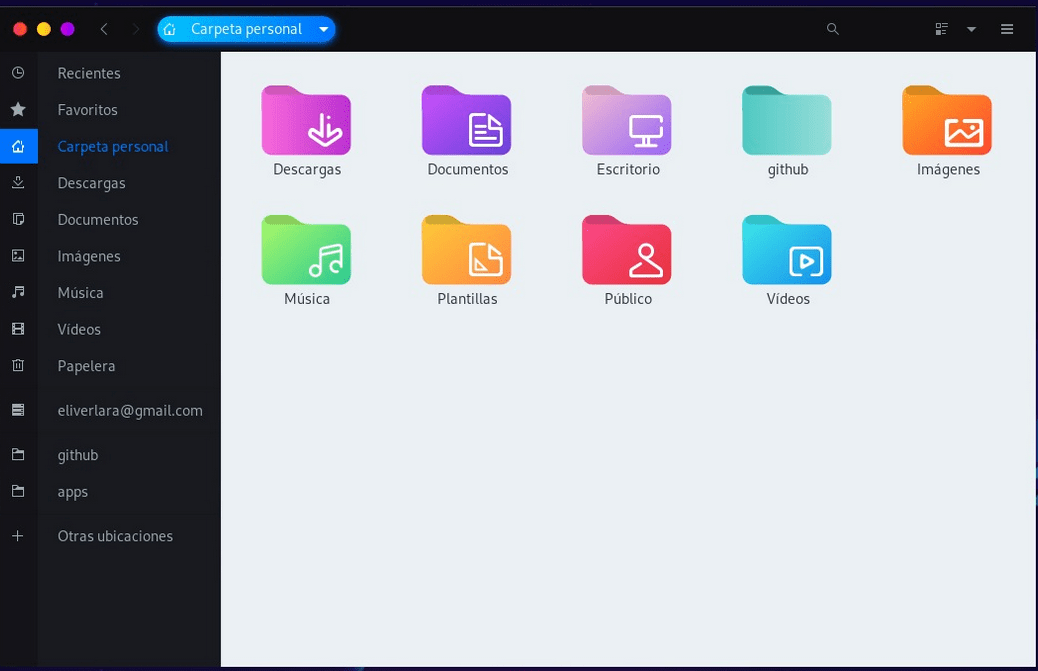The width and height of the screenshot is (1038, 671).
Task: Go to Imágenes in the sidebar
Action: [x=89, y=256]
